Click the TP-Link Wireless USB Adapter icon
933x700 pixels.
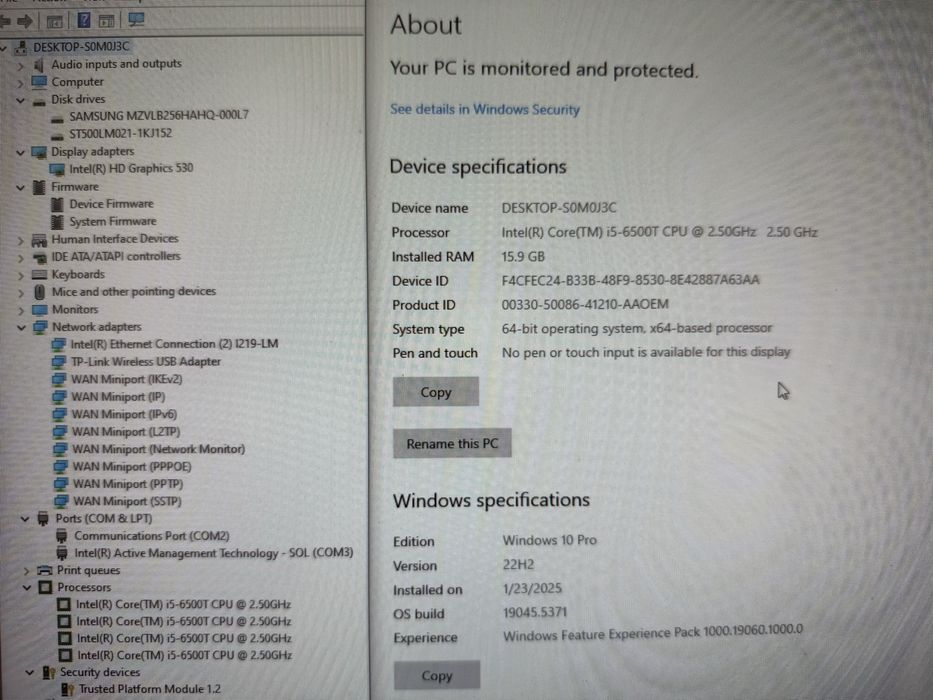(x=59, y=362)
